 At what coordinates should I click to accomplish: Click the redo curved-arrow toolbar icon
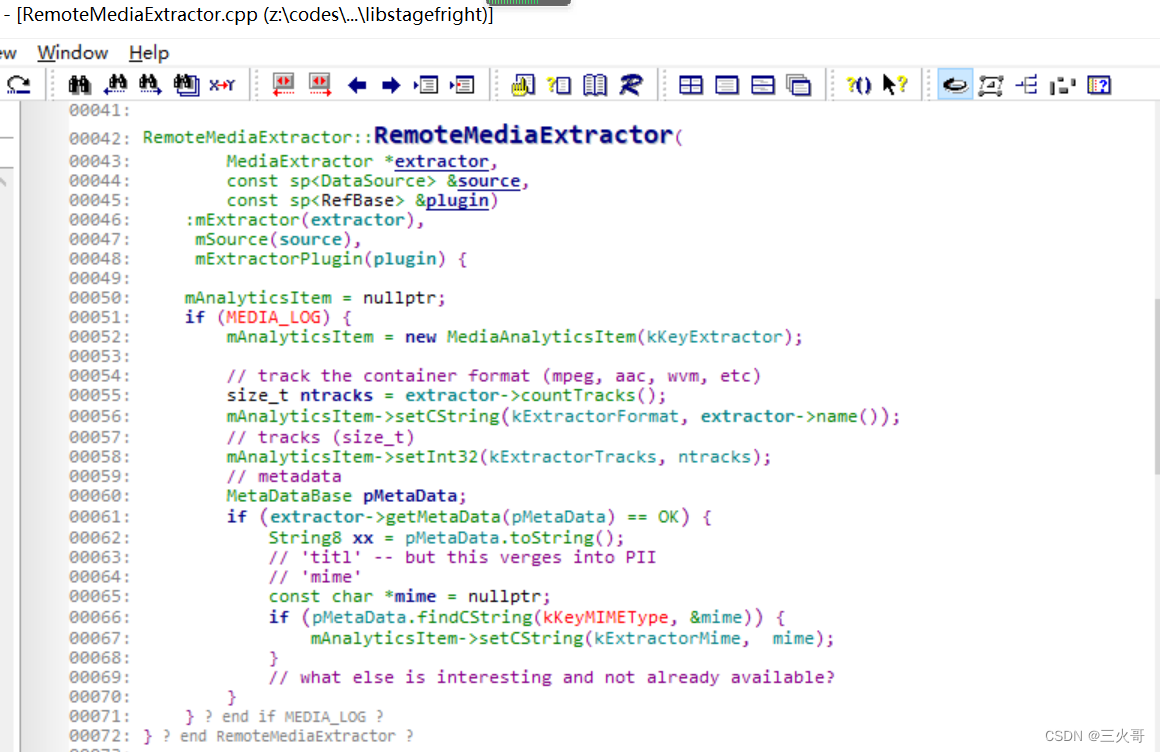(18, 85)
